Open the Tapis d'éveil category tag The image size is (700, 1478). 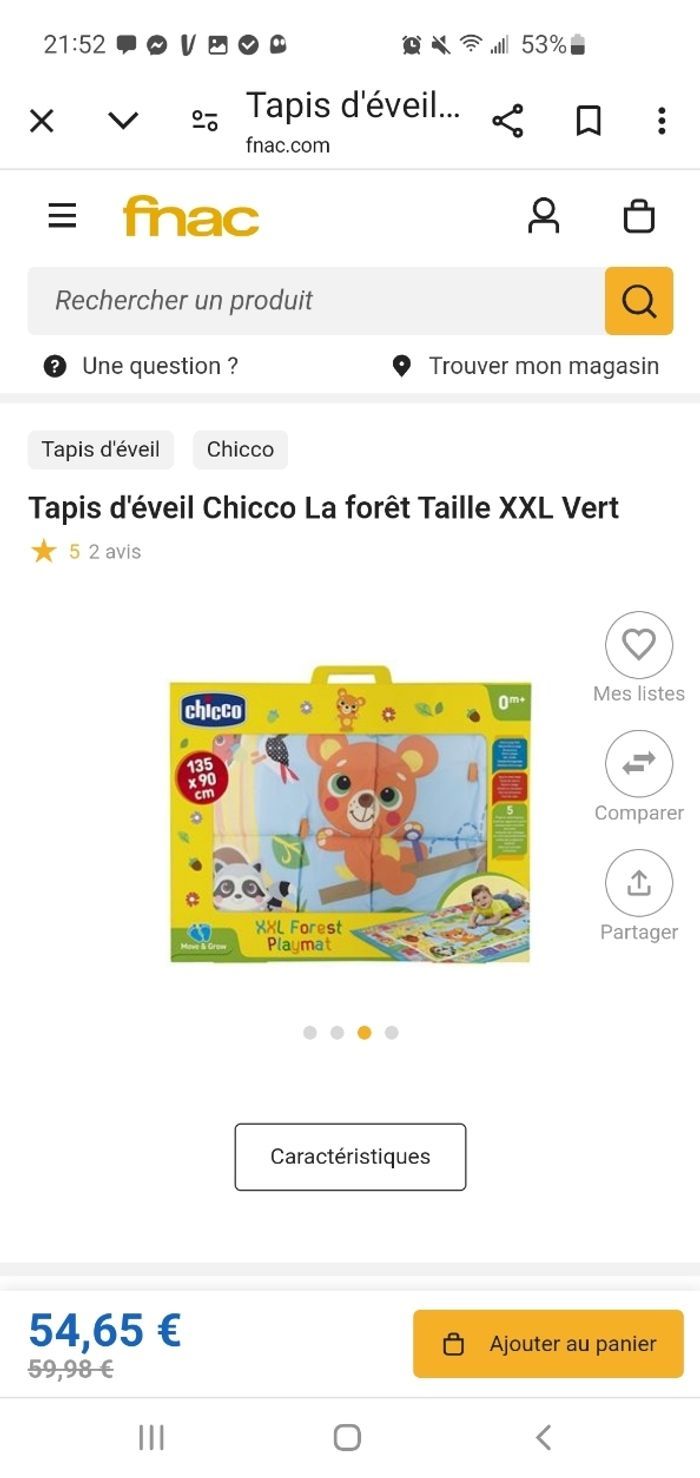point(100,450)
